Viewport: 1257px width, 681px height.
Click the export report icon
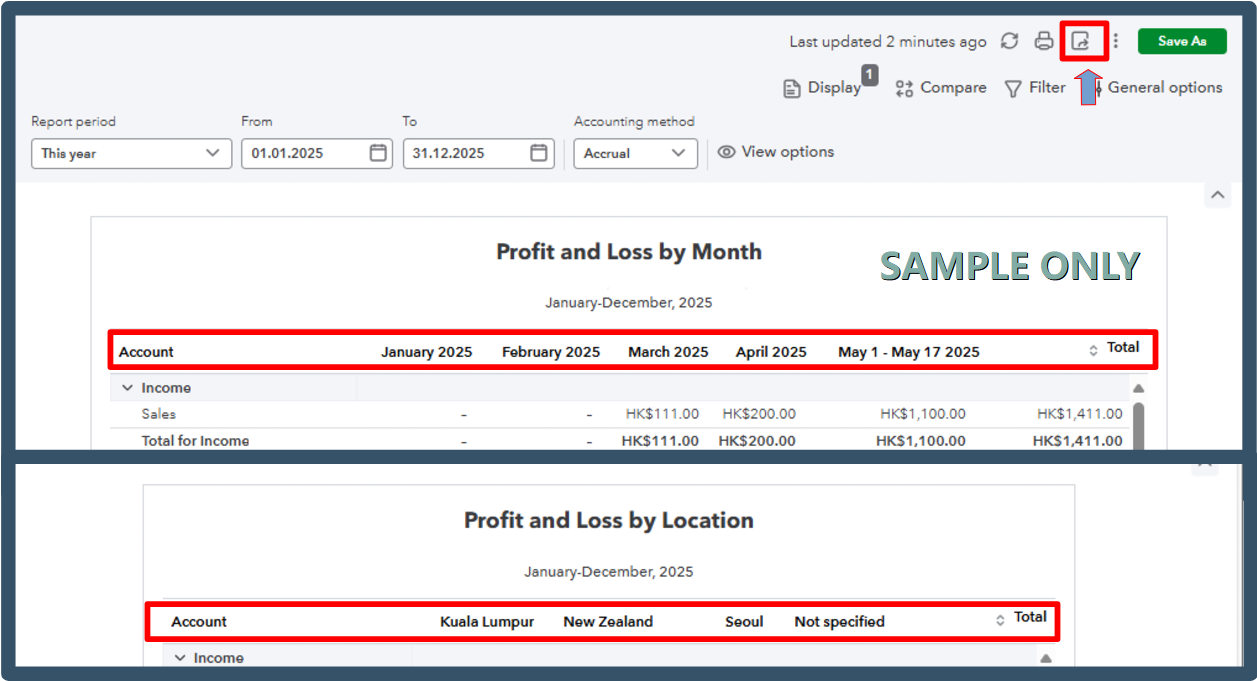coord(1081,41)
